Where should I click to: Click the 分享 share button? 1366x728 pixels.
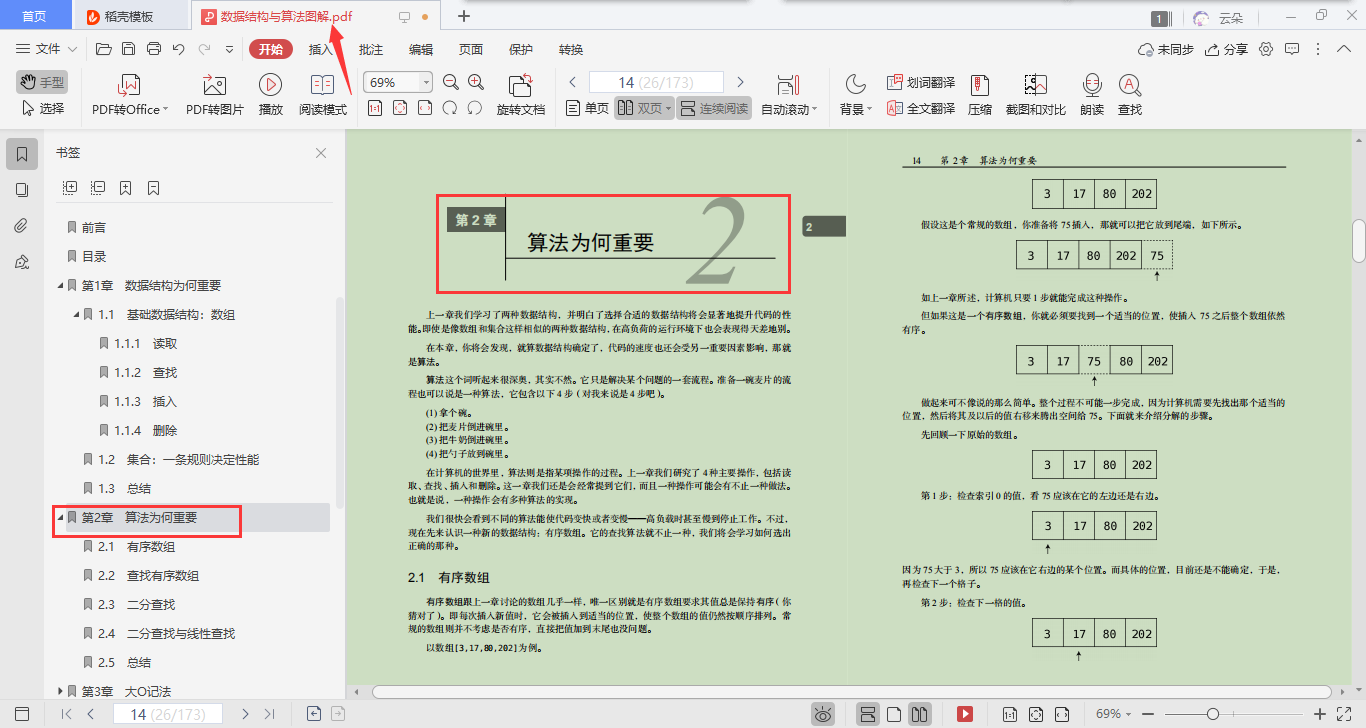pos(1227,49)
